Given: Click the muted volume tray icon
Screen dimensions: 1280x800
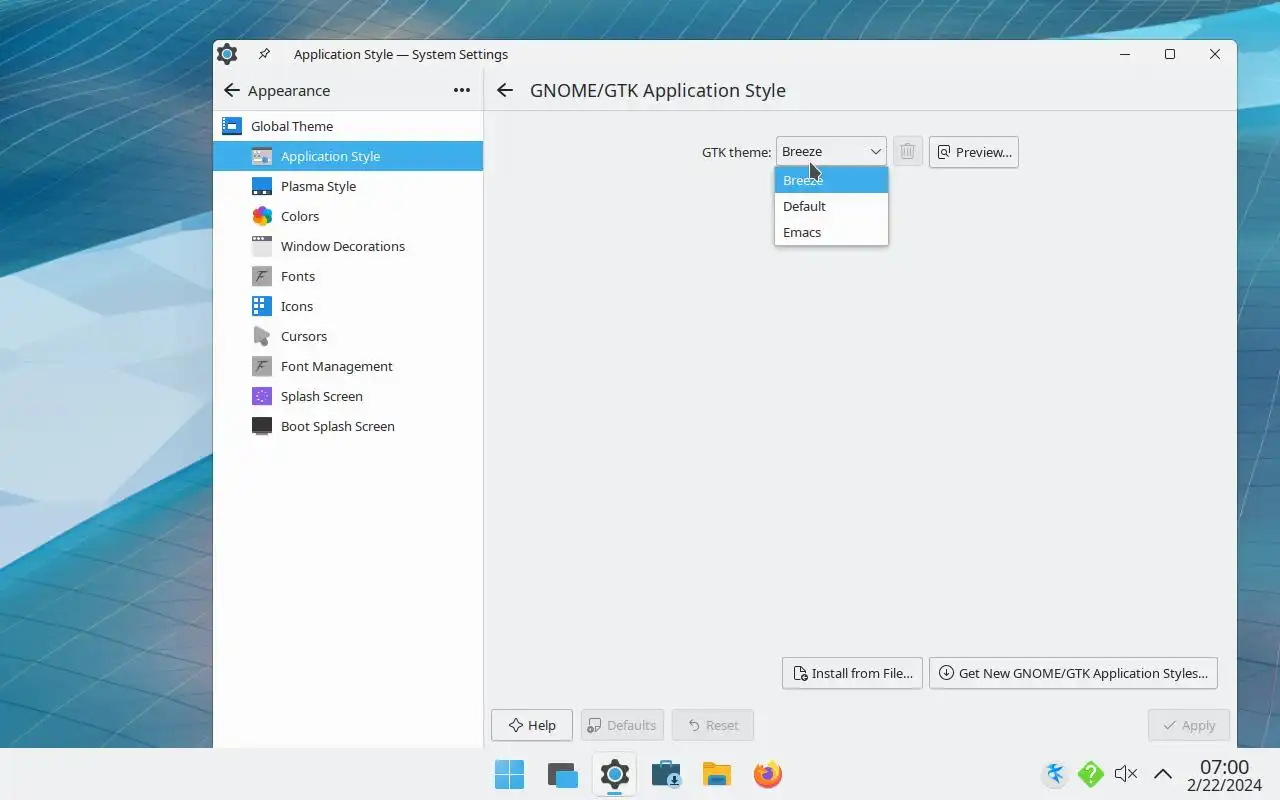Looking at the screenshot, I should (1126, 773).
